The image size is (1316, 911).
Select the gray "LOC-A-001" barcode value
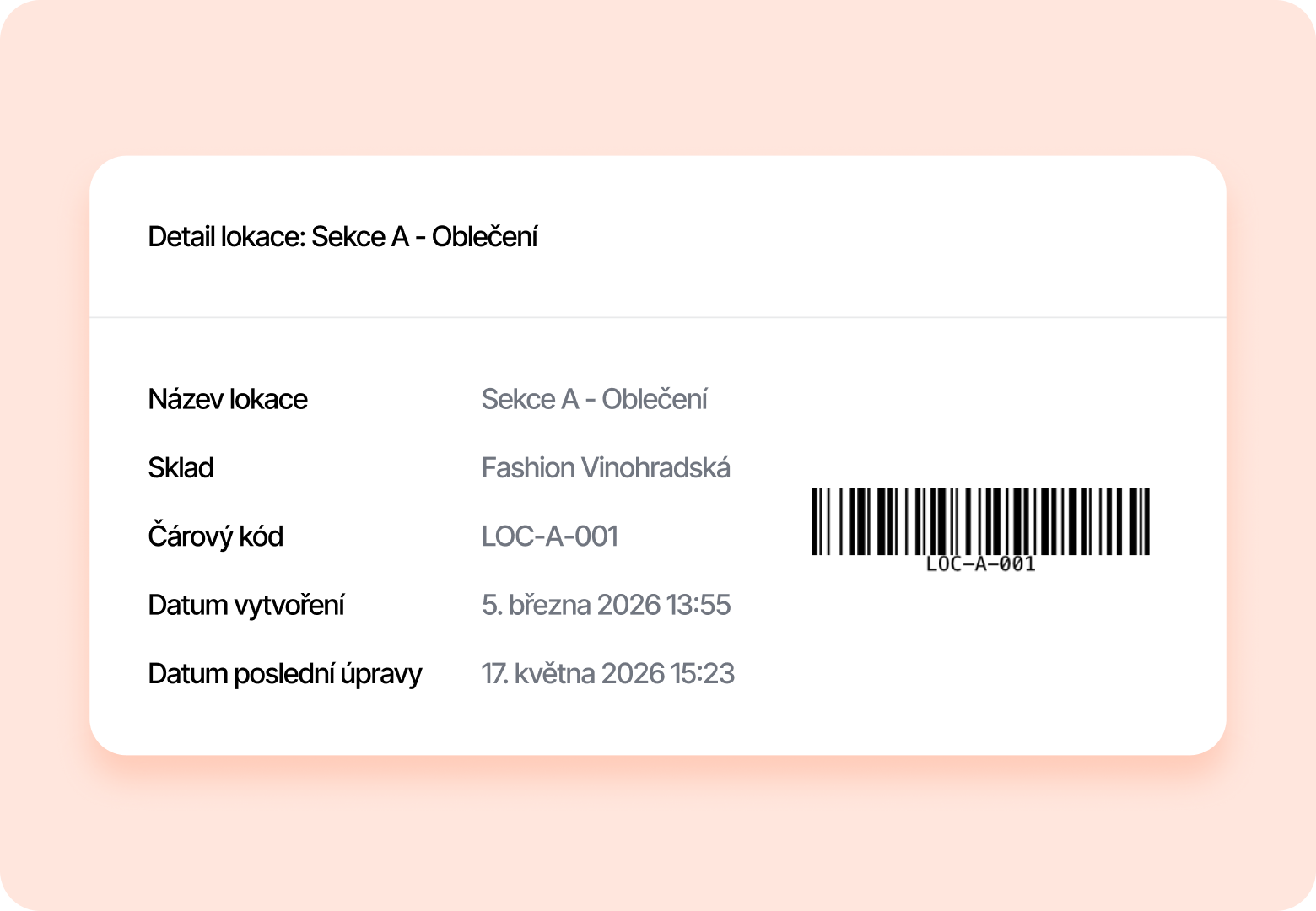point(549,536)
